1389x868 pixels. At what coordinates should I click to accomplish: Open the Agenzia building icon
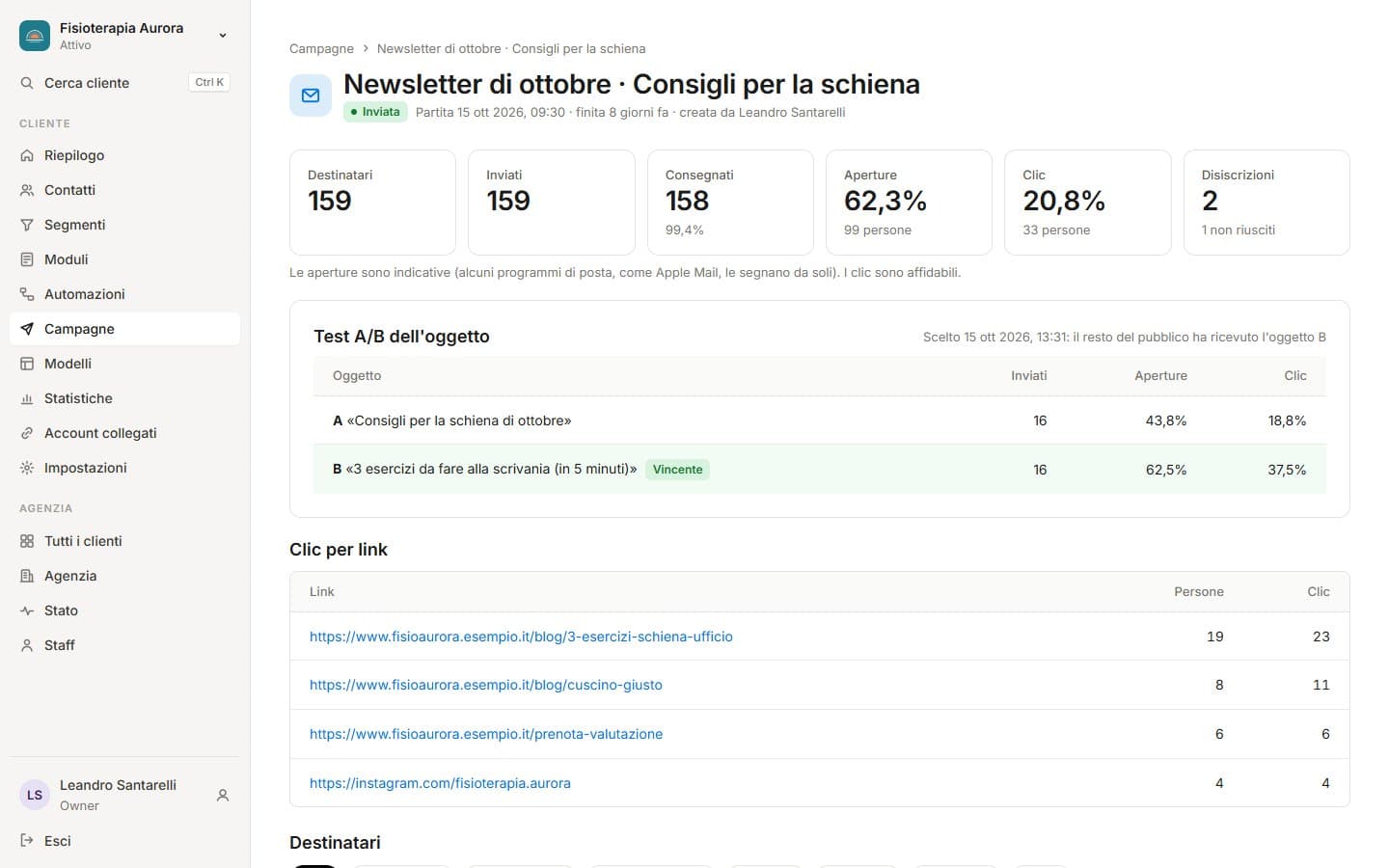(x=27, y=576)
